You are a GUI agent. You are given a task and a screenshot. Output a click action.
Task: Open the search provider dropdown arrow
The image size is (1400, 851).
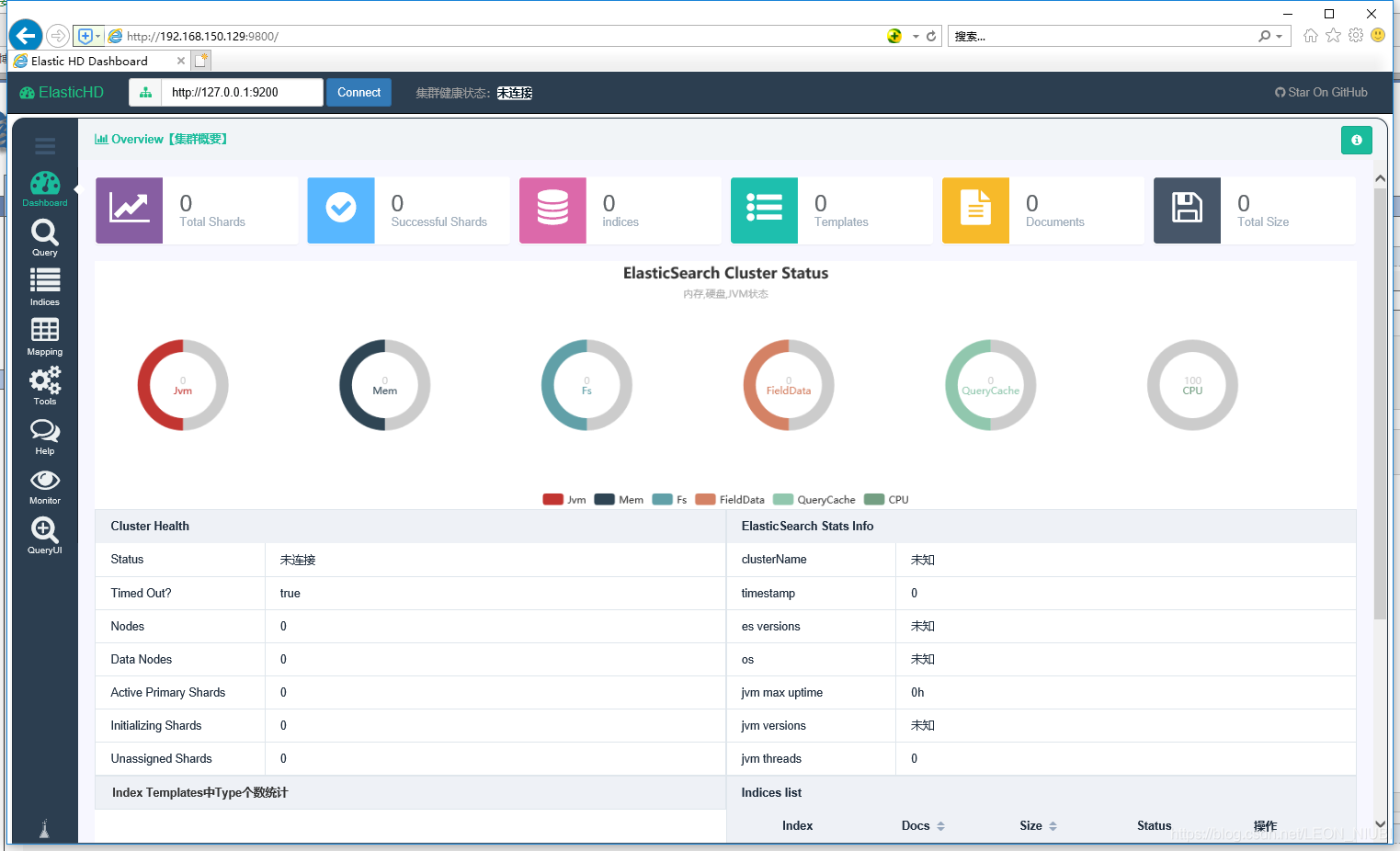point(1279,36)
